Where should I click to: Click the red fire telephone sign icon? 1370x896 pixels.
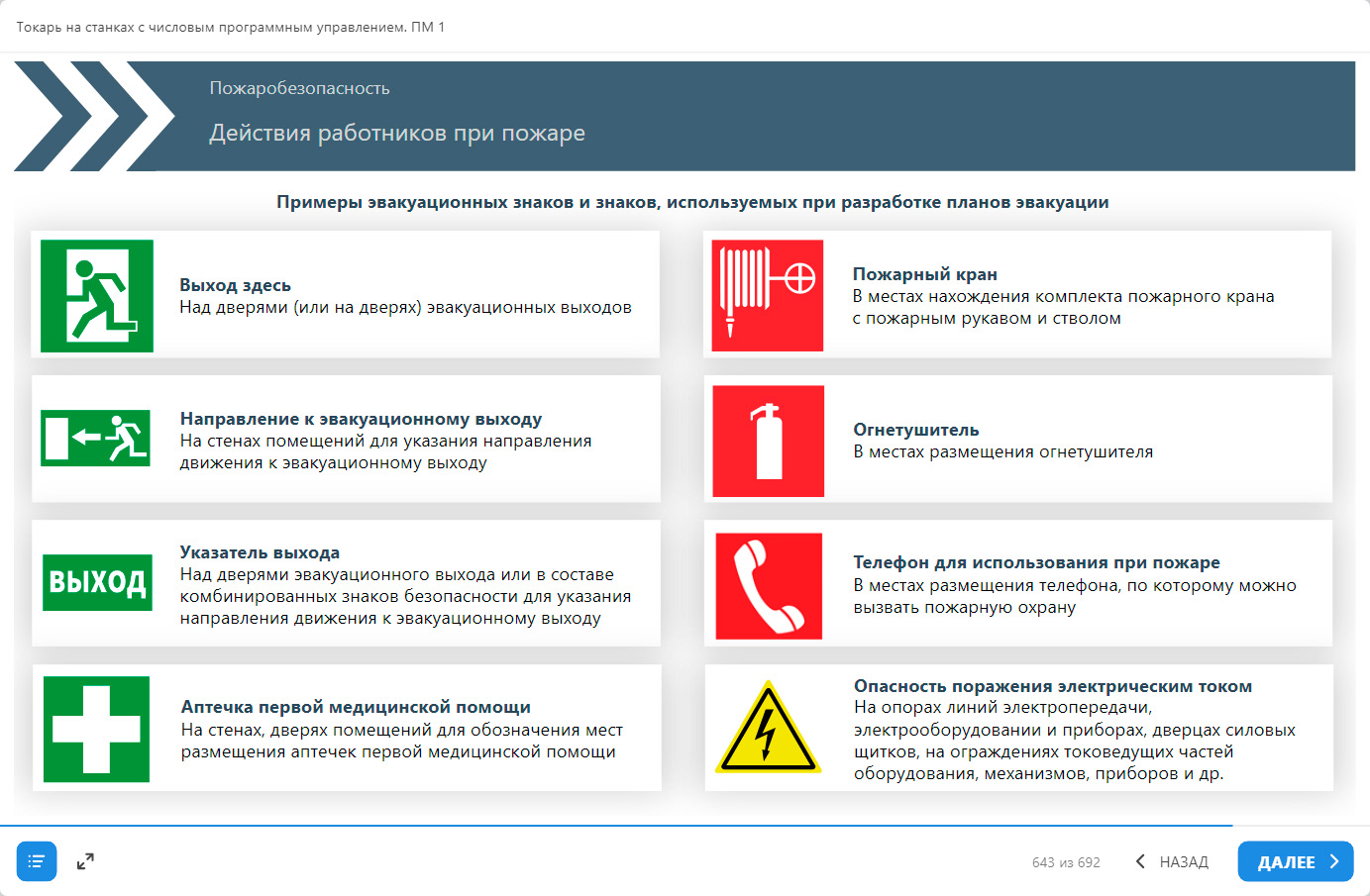coord(769,586)
